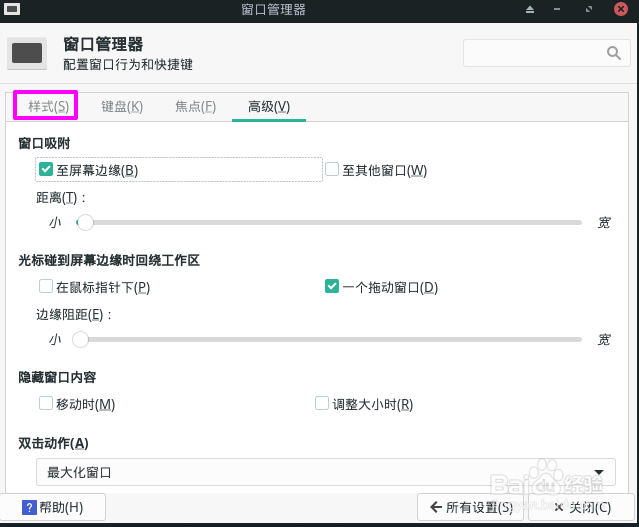Image resolution: width=639 pixels, height=527 pixels.
Task: Click the 边缘阻距(E) slider handle
Action: tap(80, 340)
